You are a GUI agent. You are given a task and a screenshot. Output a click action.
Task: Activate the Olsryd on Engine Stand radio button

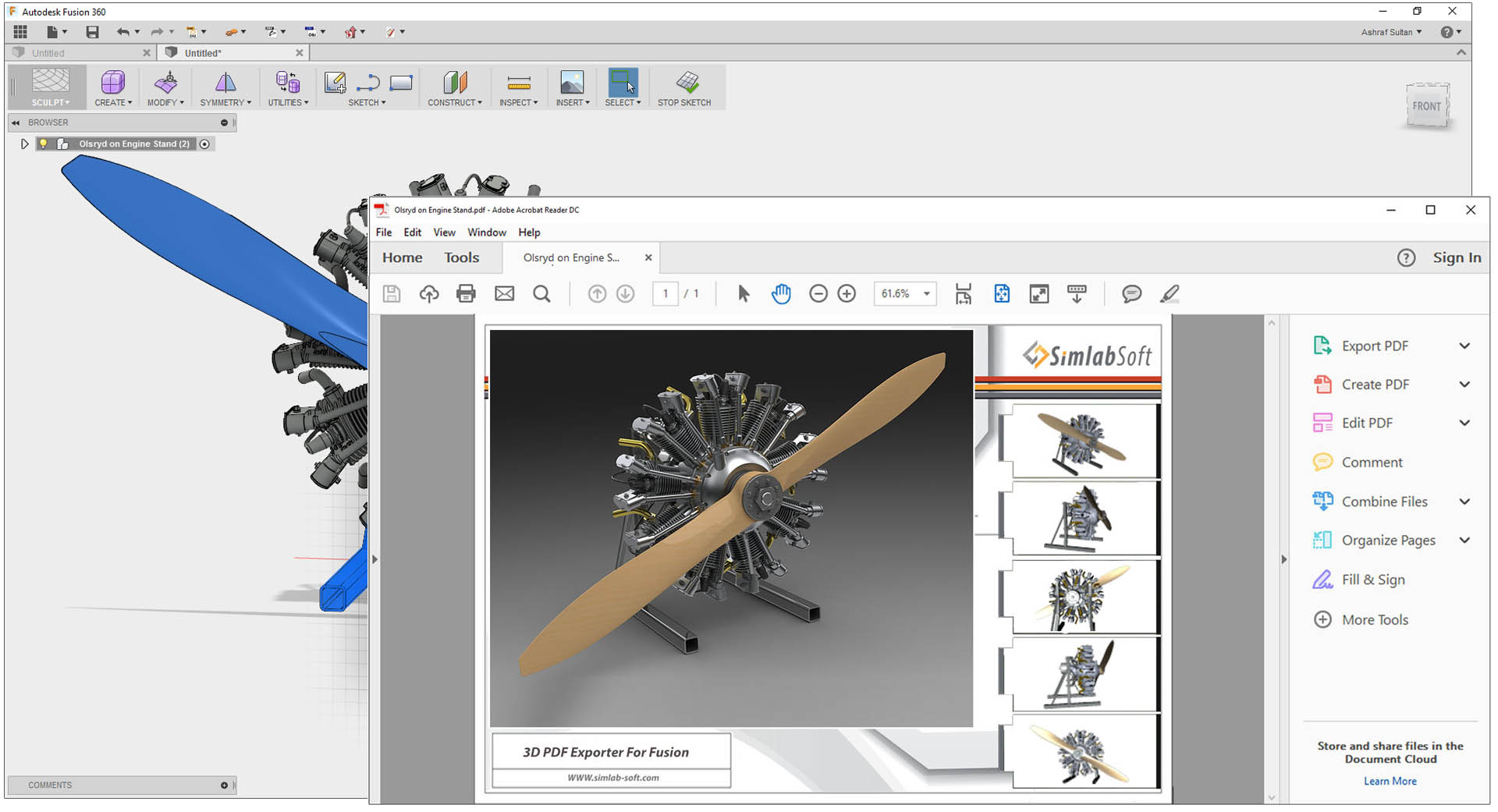[x=204, y=144]
